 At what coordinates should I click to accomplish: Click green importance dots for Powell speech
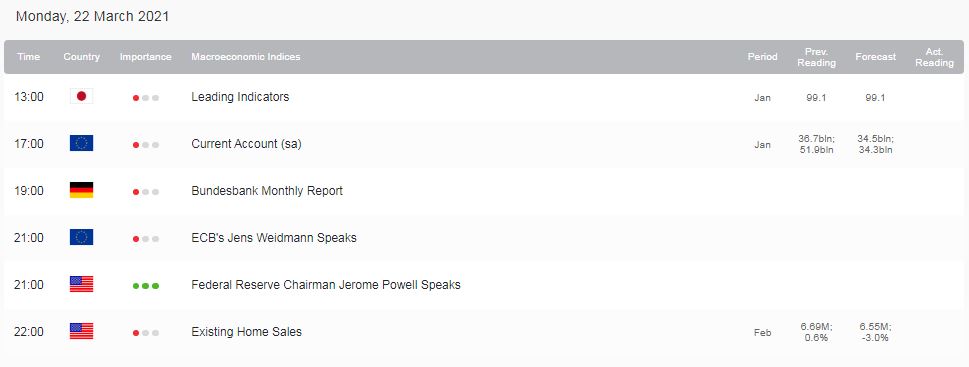tap(146, 286)
